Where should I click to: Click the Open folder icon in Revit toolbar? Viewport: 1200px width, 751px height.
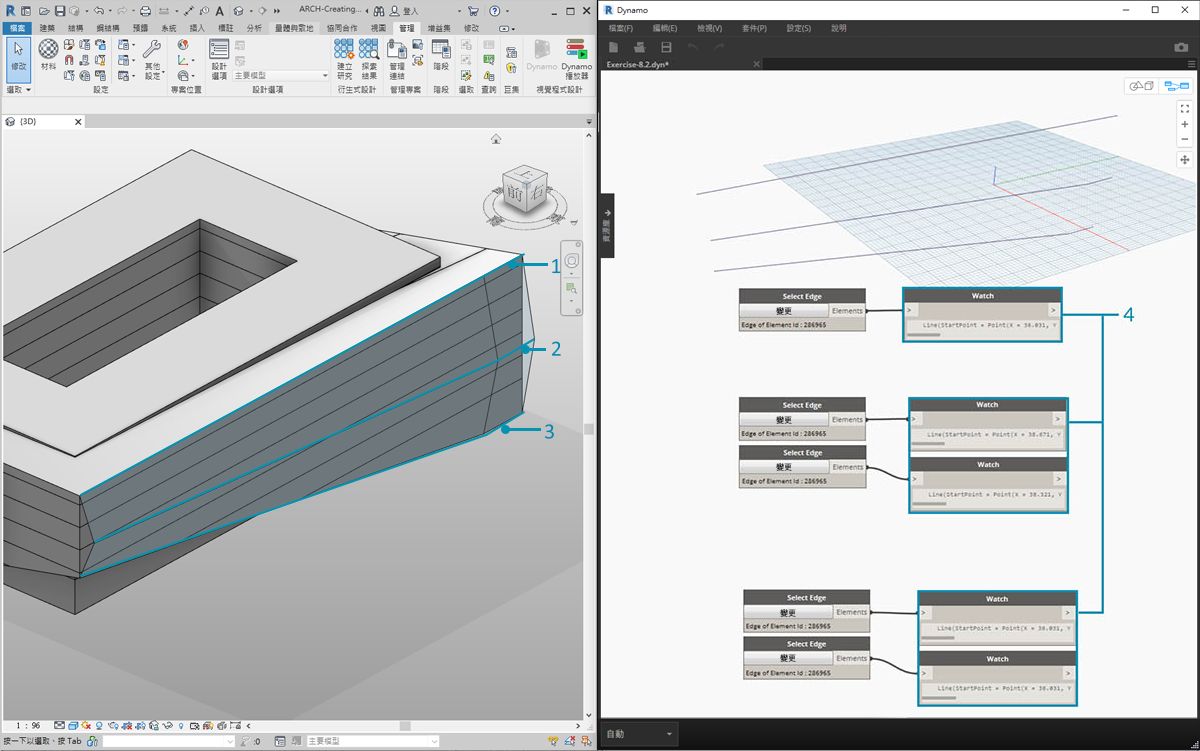pos(45,10)
